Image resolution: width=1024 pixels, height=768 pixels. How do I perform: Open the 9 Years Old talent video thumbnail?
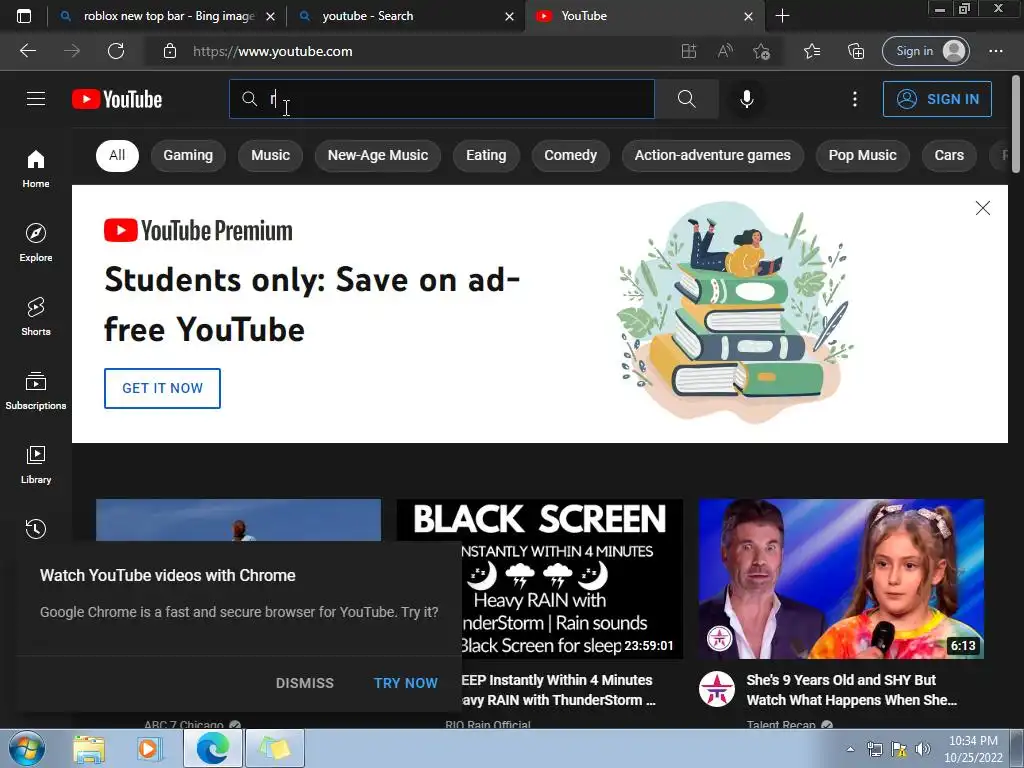[x=841, y=579]
